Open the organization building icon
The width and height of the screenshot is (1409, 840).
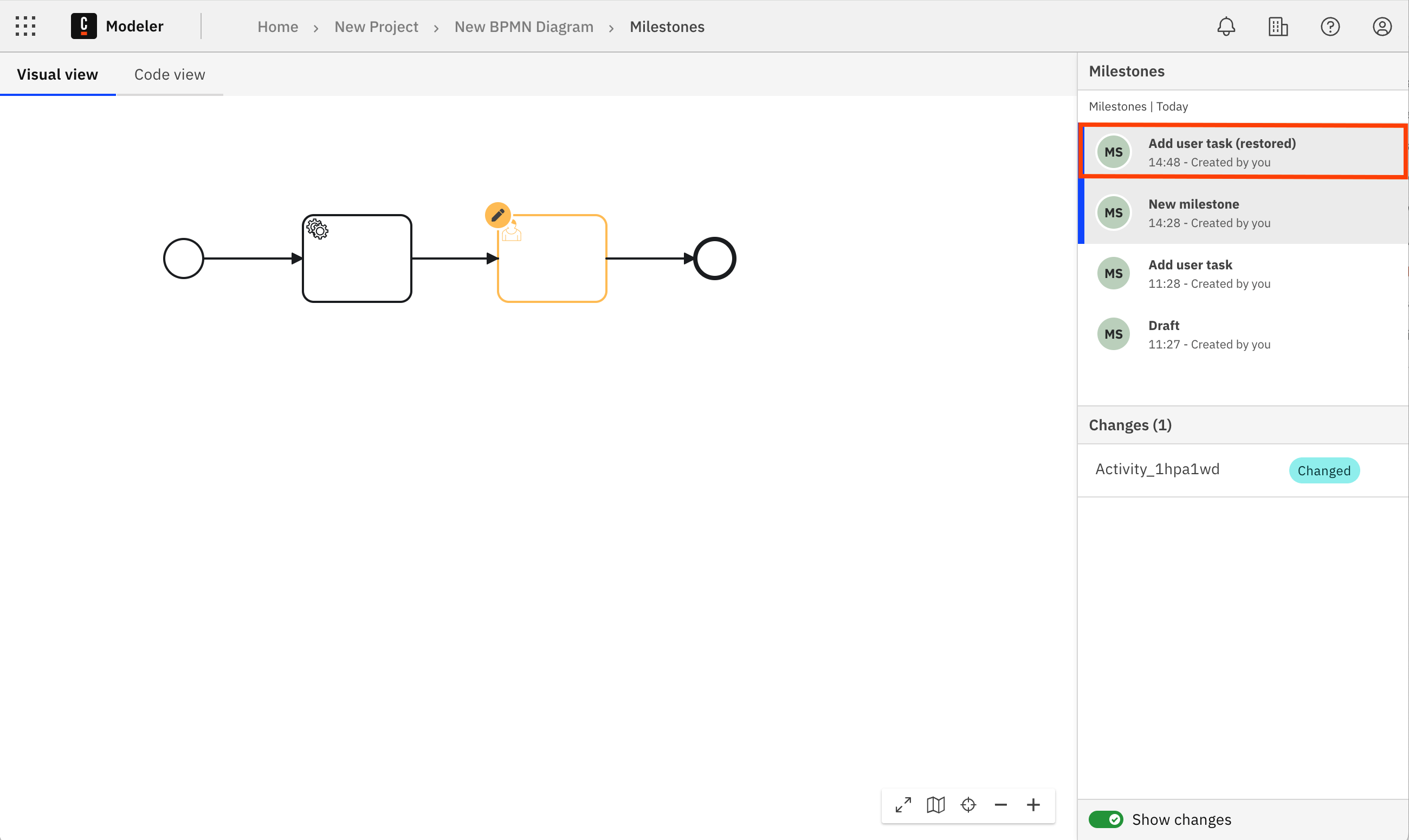tap(1278, 27)
